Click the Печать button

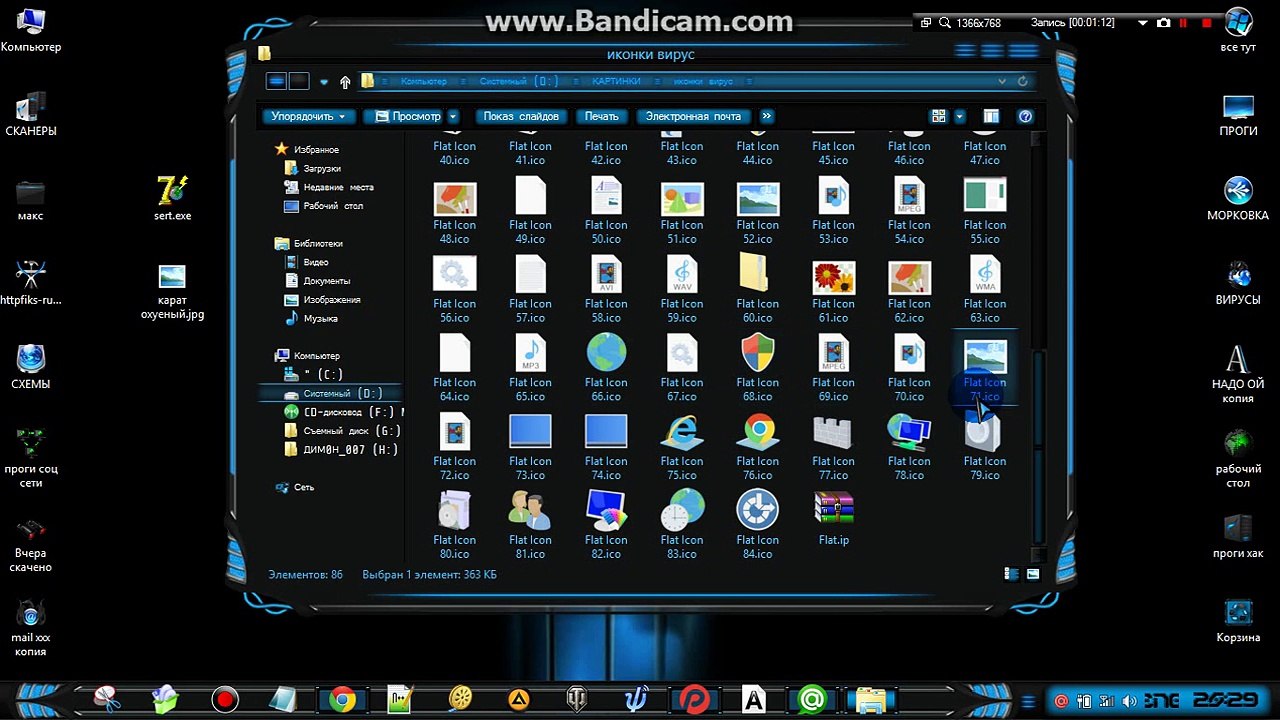pos(602,116)
